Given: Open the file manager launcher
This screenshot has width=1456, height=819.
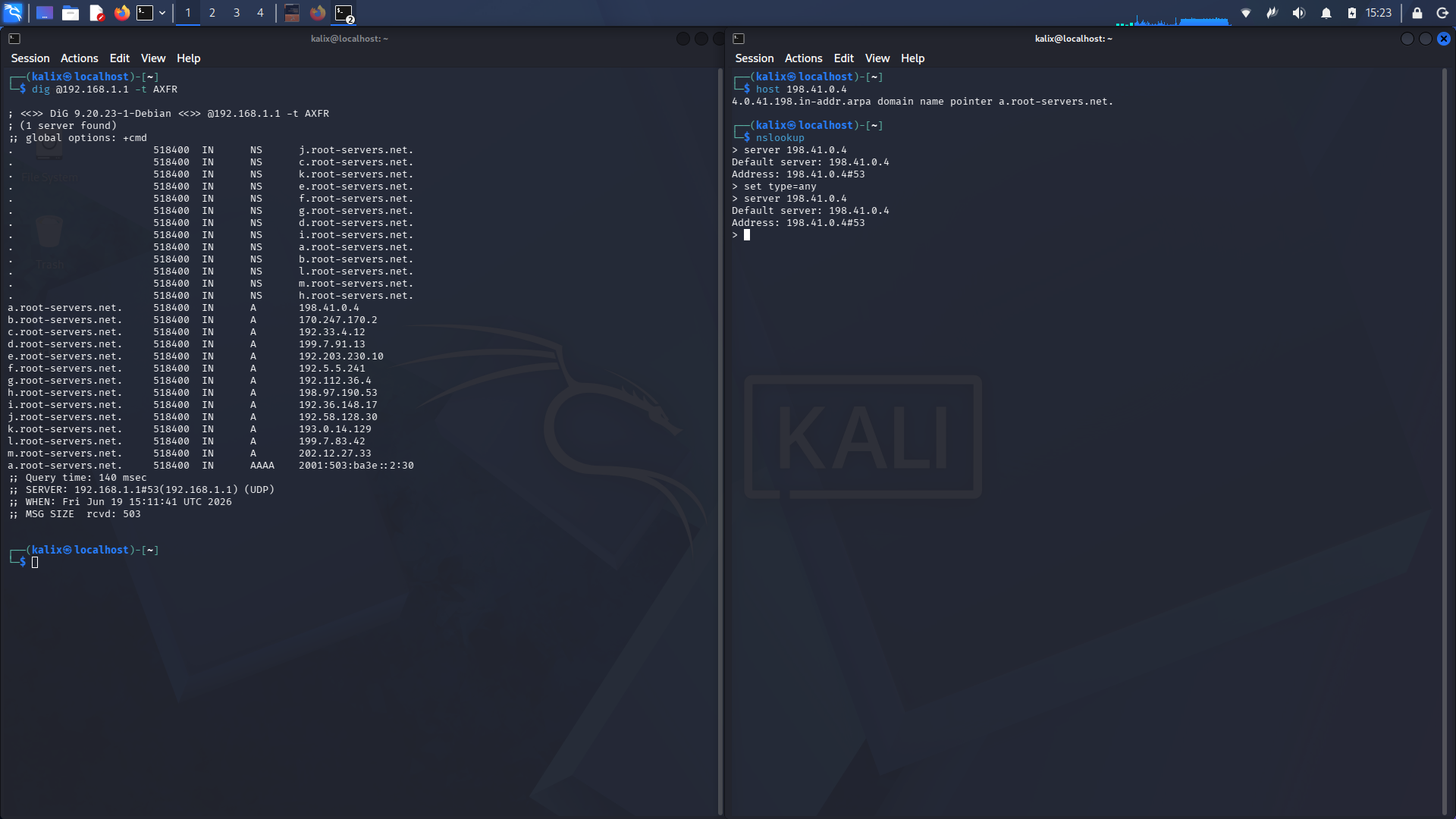Looking at the screenshot, I should 71,13.
